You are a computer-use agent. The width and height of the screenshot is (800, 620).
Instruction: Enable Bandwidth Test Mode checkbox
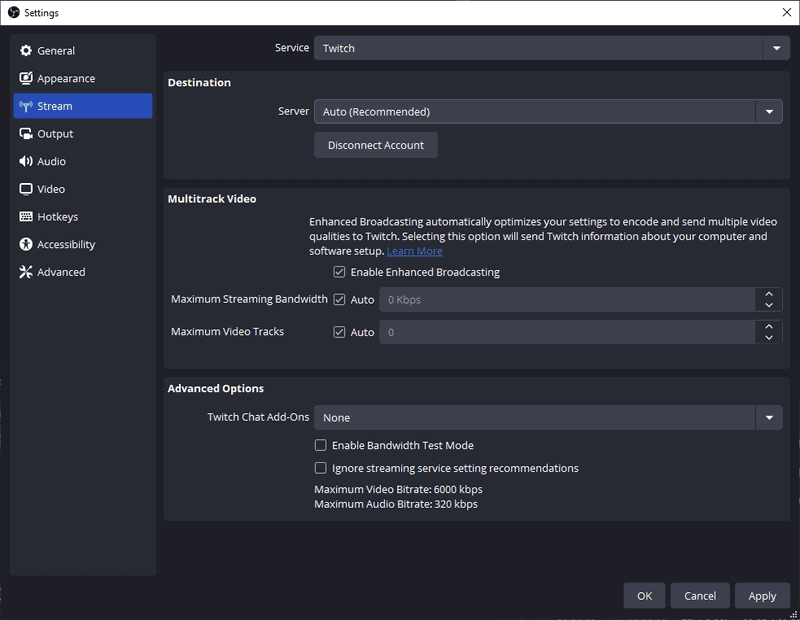[321, 446]
